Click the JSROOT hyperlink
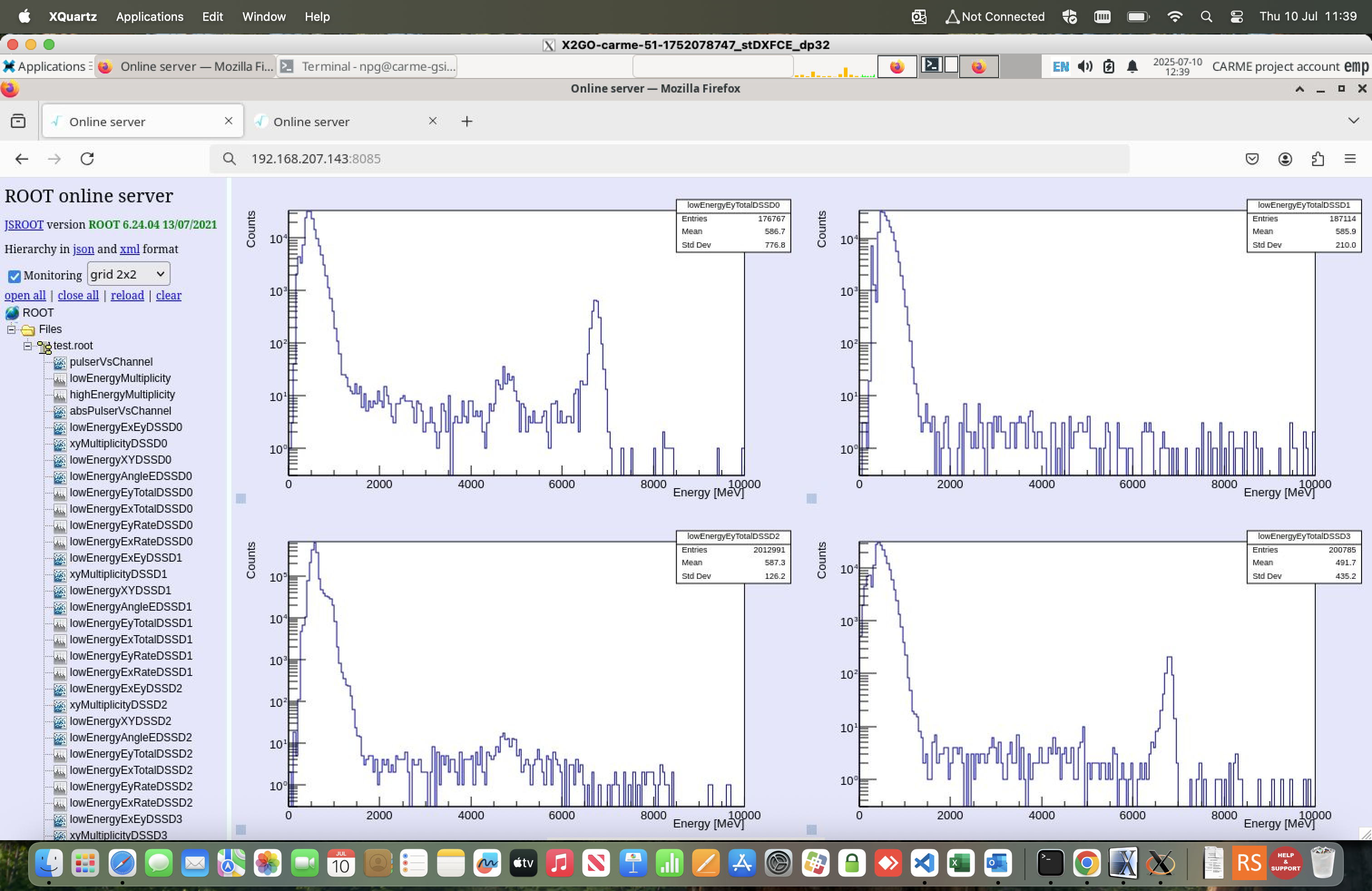Viewport: 1372px width, 891px height. (24, 224)
